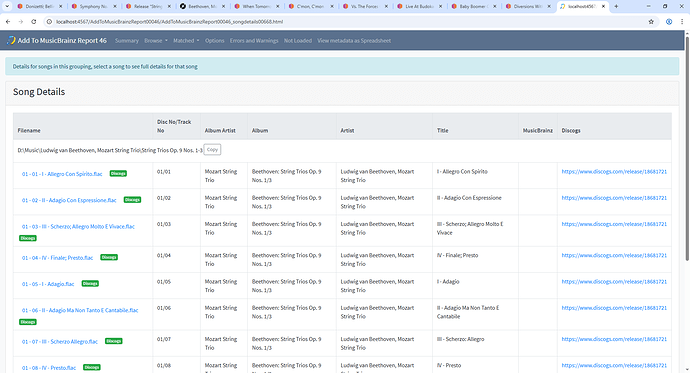Click Discogs badge beside Allegro Con Spirito file
The width and height of the screenshot is (690, 373).
click(118, 173)
